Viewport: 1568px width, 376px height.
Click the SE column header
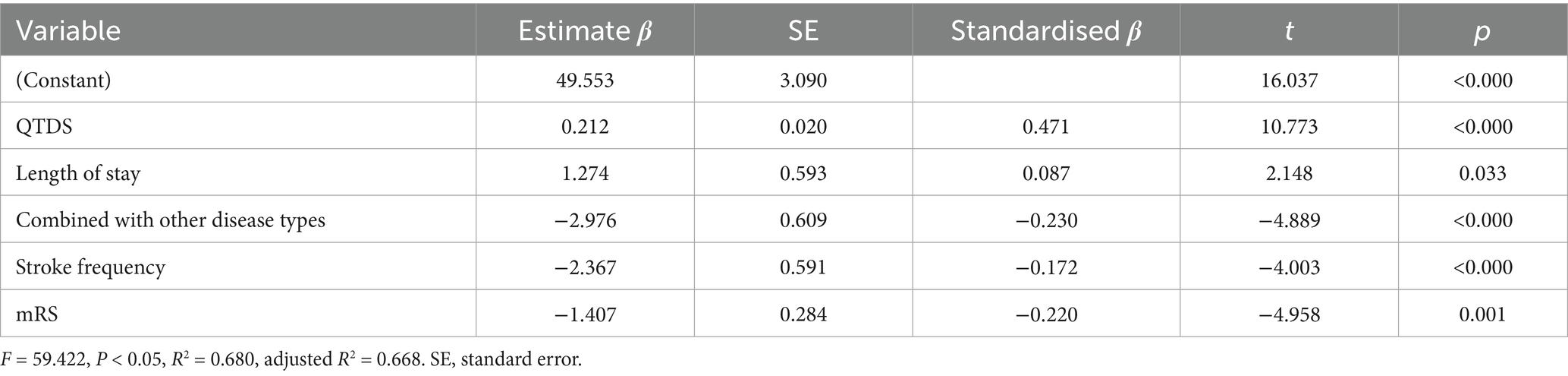(x=803, y=30)
